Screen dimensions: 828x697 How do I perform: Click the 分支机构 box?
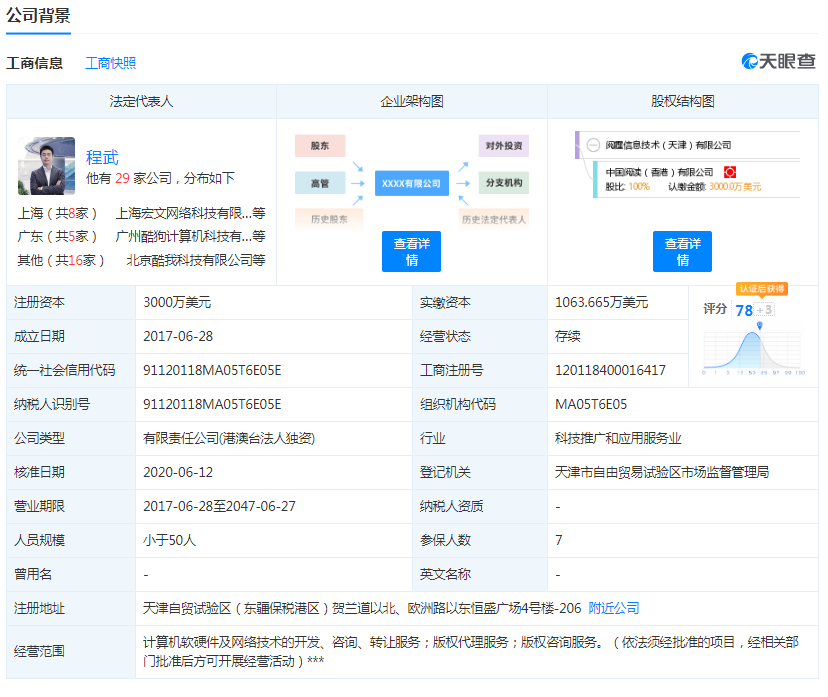(x=504, y=183)
